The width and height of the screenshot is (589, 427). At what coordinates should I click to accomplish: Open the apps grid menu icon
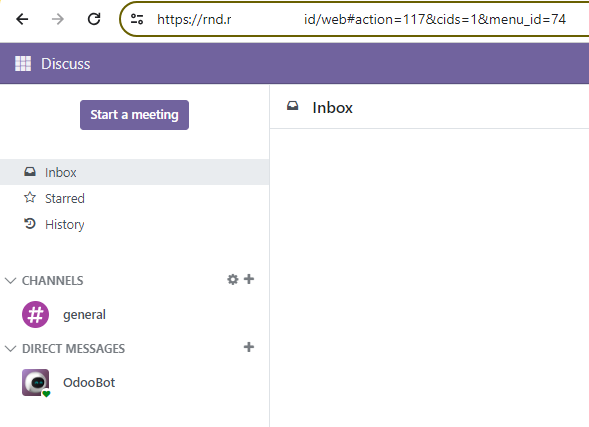tap(23, 63)
